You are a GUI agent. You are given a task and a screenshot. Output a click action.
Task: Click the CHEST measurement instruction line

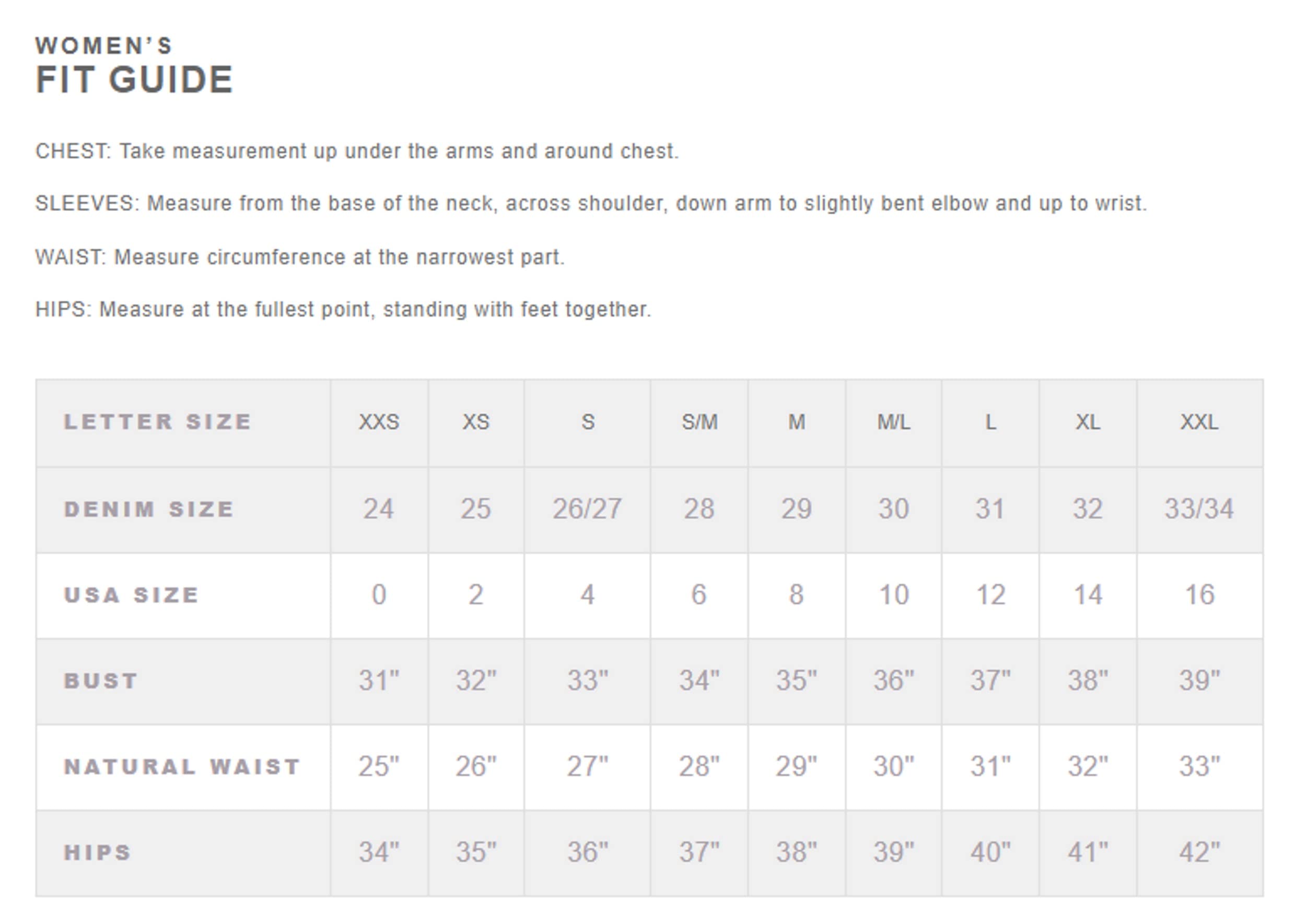[357, 151]
